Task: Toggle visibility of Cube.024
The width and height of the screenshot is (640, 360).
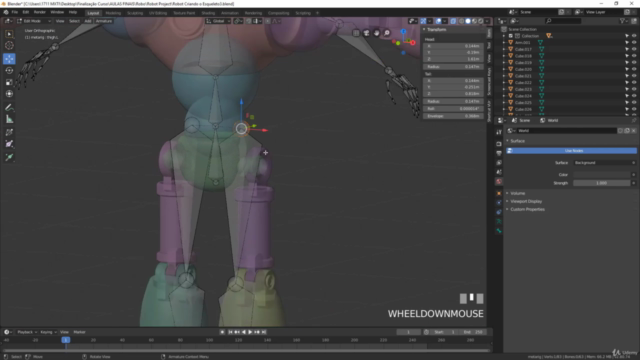Action: [x=634, y=96]
